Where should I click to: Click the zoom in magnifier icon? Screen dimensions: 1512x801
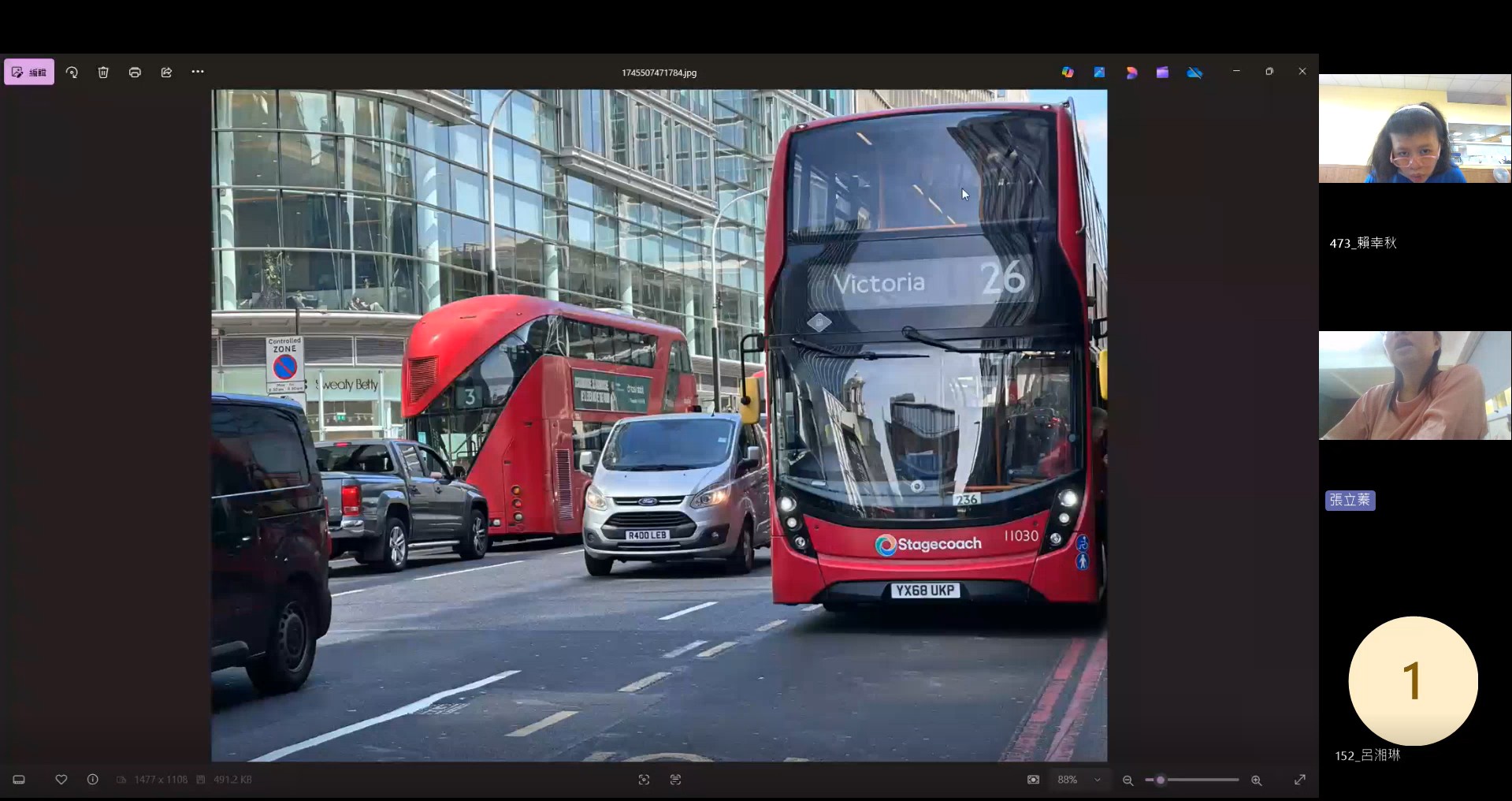(1256, 781)
